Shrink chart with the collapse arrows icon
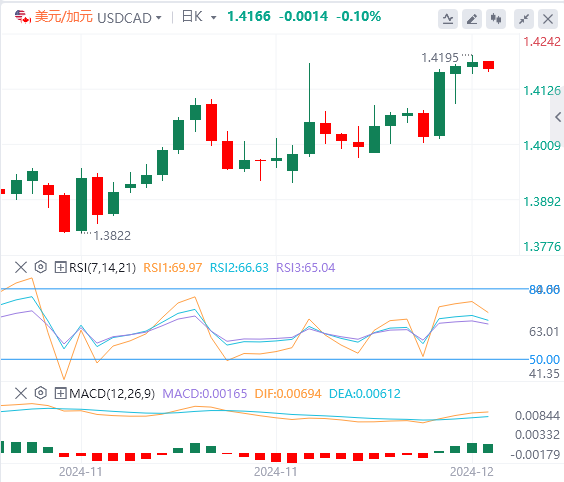Viewport: 564px width, 482px height. pos(524,19)
